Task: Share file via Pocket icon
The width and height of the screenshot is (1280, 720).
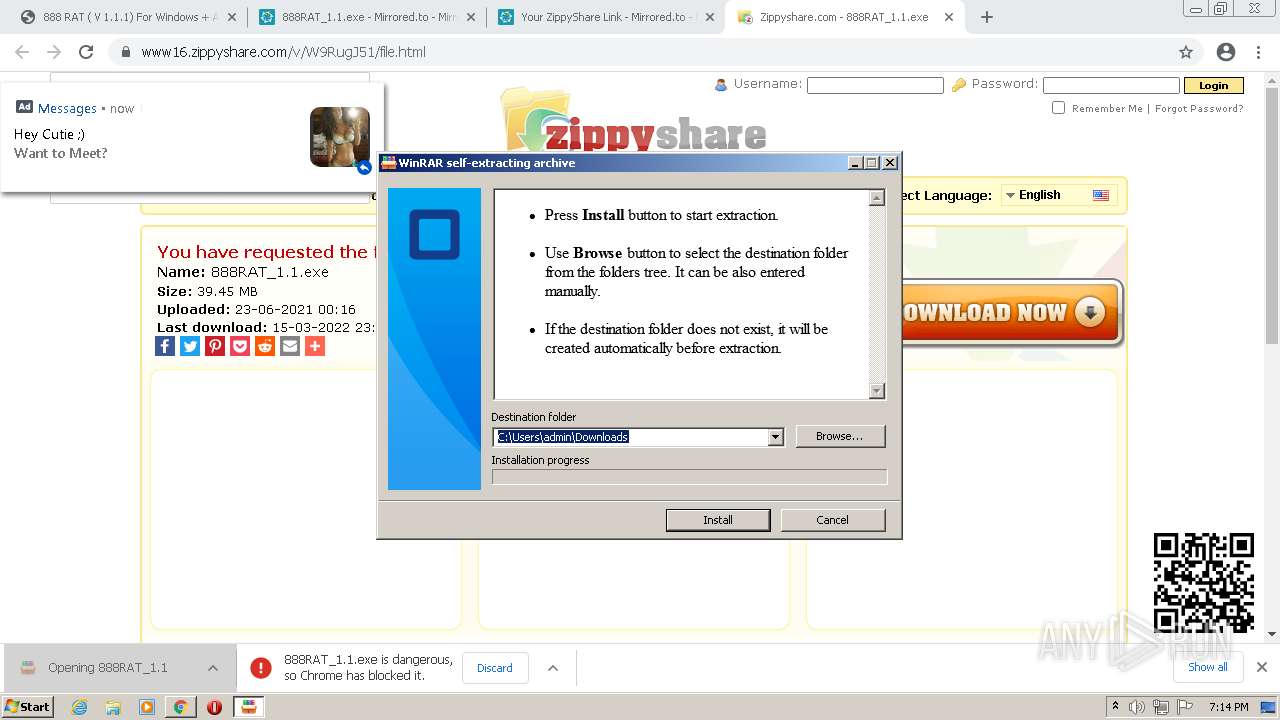Action: tap(240, 346)
